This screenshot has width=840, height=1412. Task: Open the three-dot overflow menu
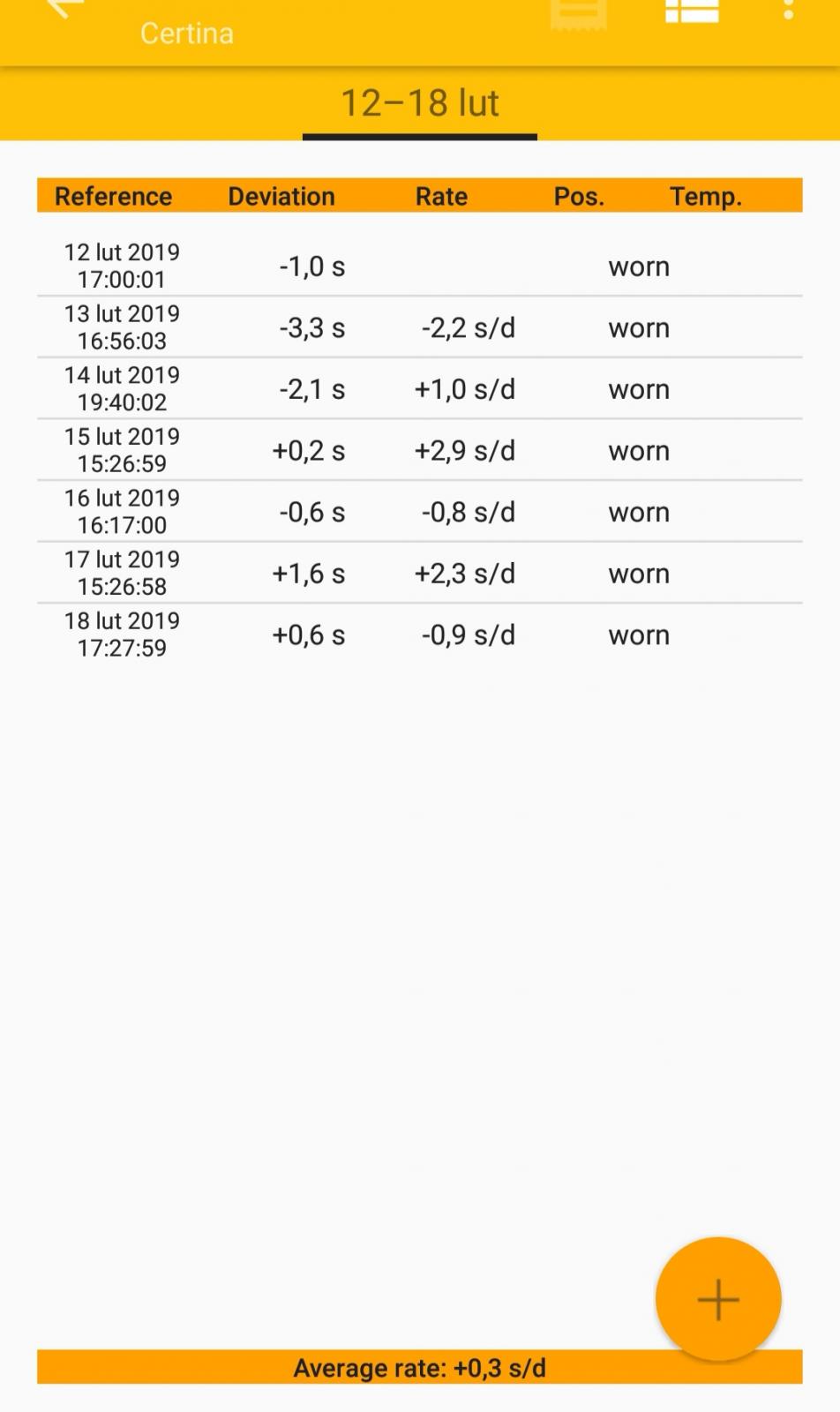coord(788,10)
